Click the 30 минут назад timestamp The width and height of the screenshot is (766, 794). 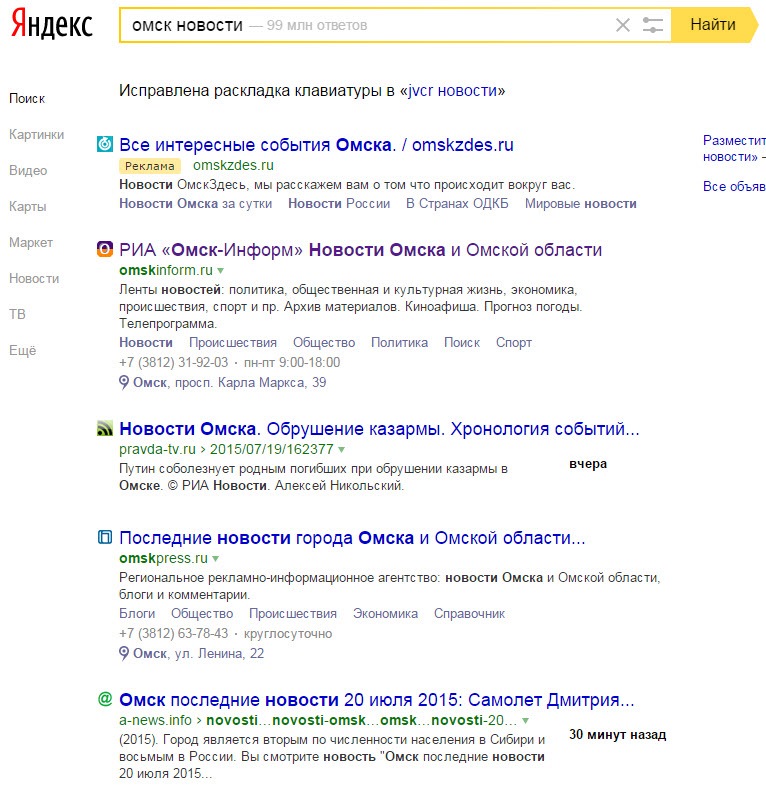pos(618,734)
